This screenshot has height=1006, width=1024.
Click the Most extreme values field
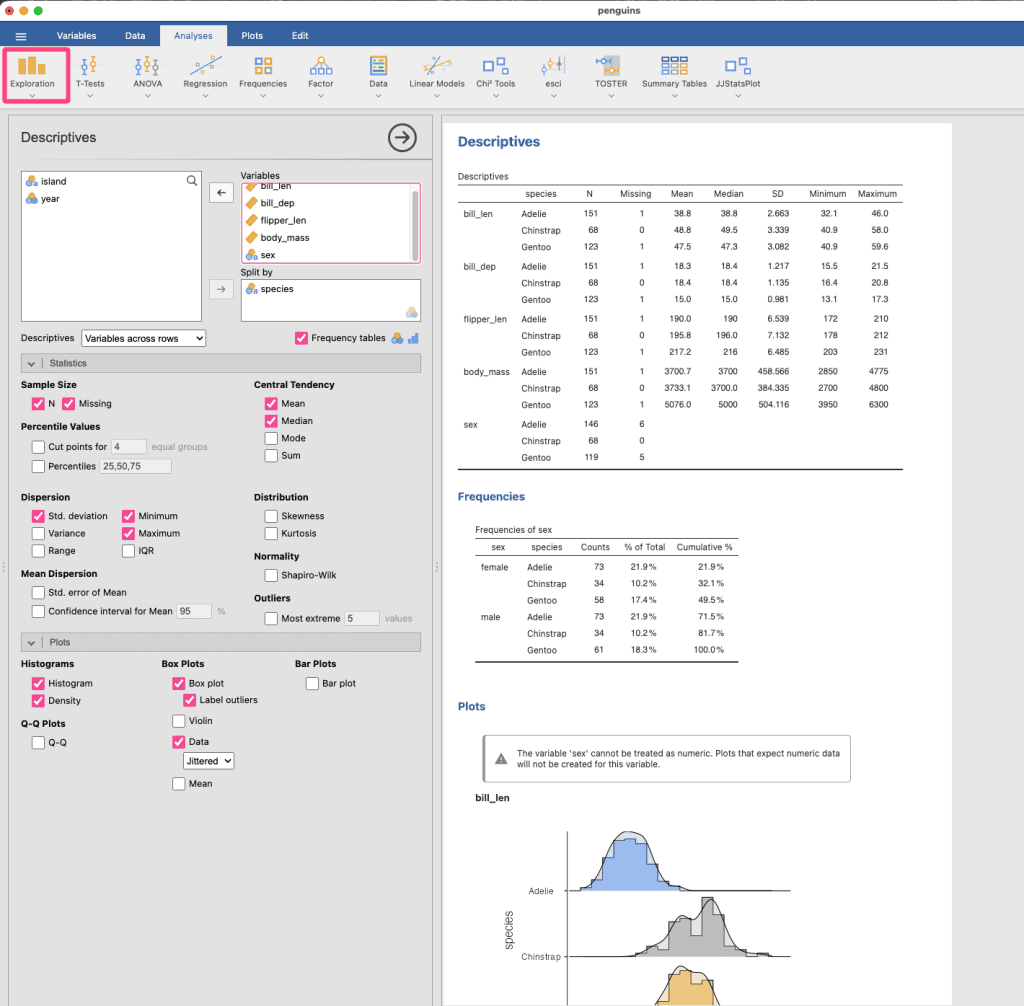coord(362,619)
